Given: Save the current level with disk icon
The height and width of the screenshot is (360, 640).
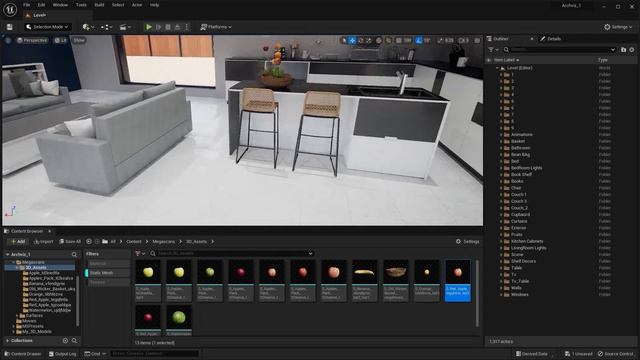Looking at the screenshot, I should pyautogui.click(x=9, y=27).
